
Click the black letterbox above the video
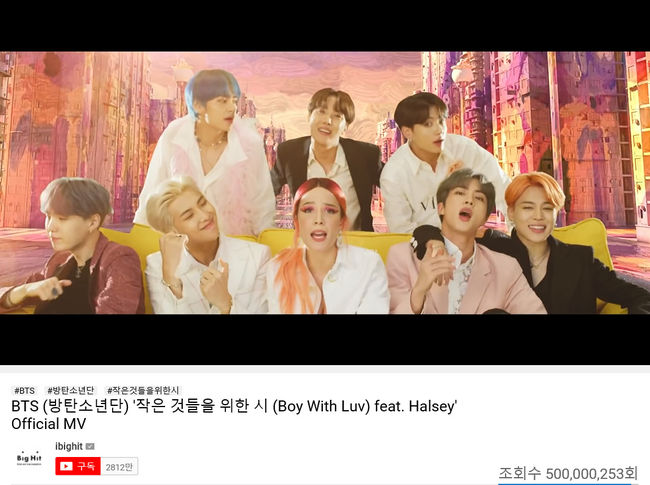325,26
